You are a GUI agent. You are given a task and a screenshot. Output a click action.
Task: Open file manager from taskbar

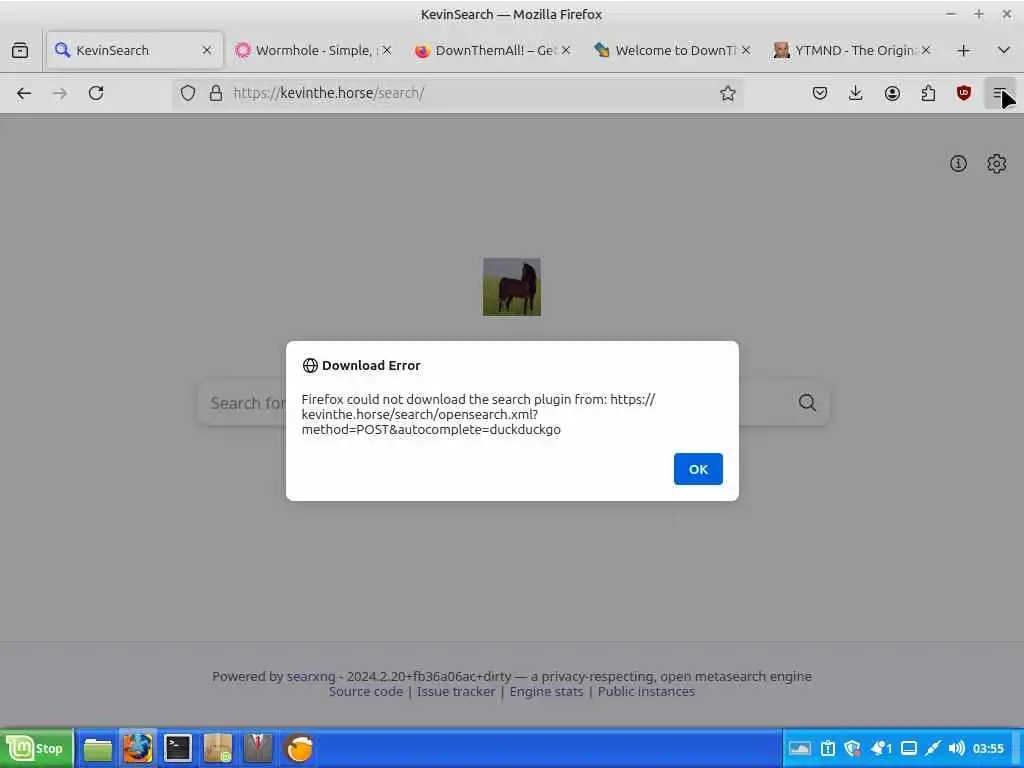(x=98, y=748)
